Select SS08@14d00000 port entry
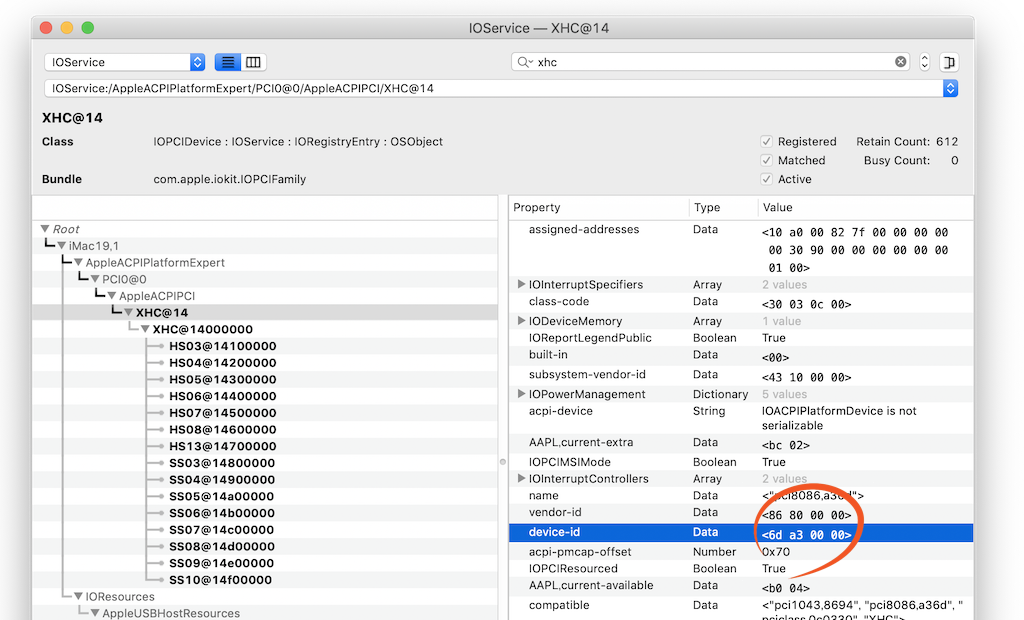1024x620 pixels. coord(222,546)
